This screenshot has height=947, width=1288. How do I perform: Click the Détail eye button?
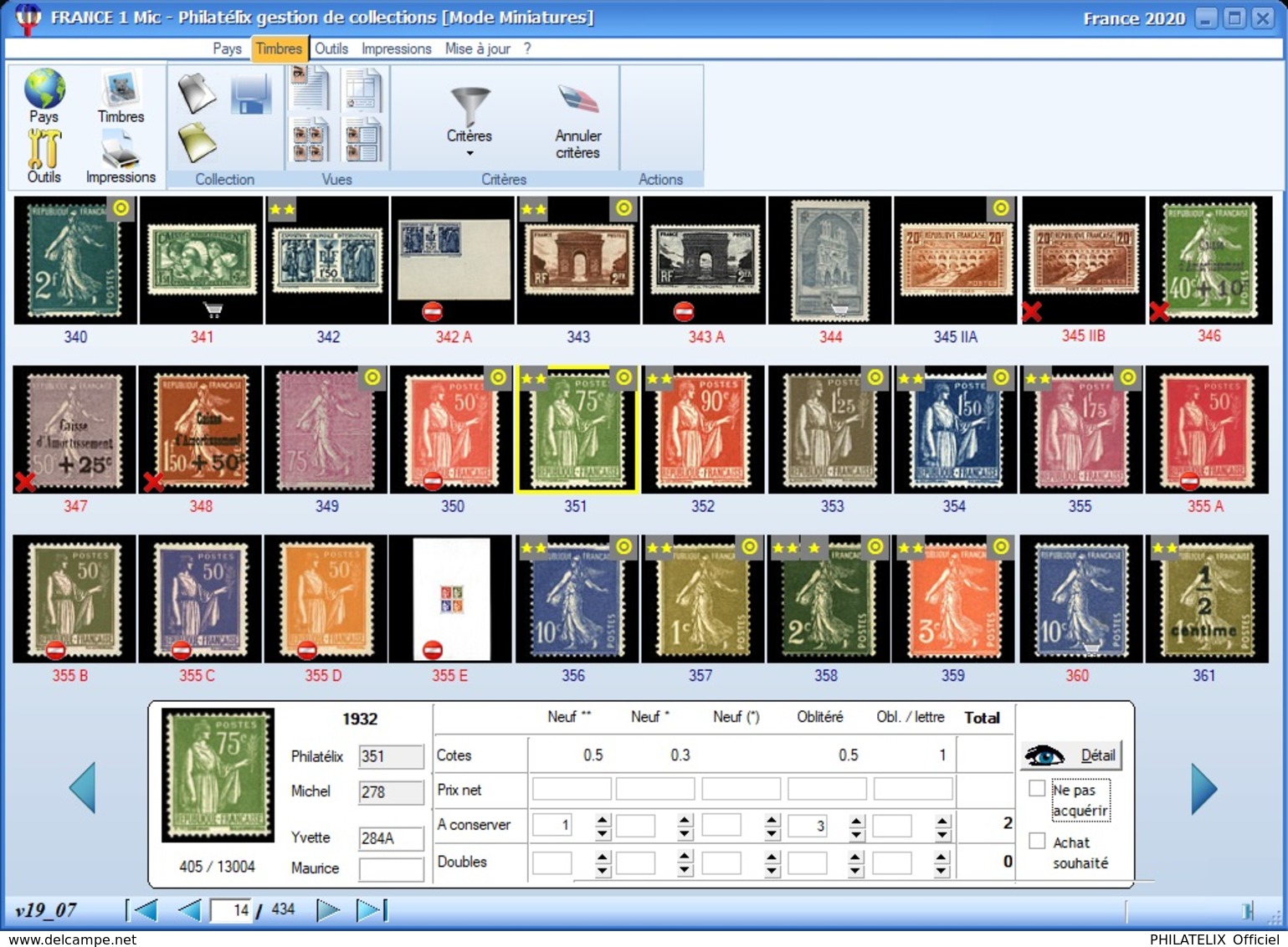[1070, 755]
